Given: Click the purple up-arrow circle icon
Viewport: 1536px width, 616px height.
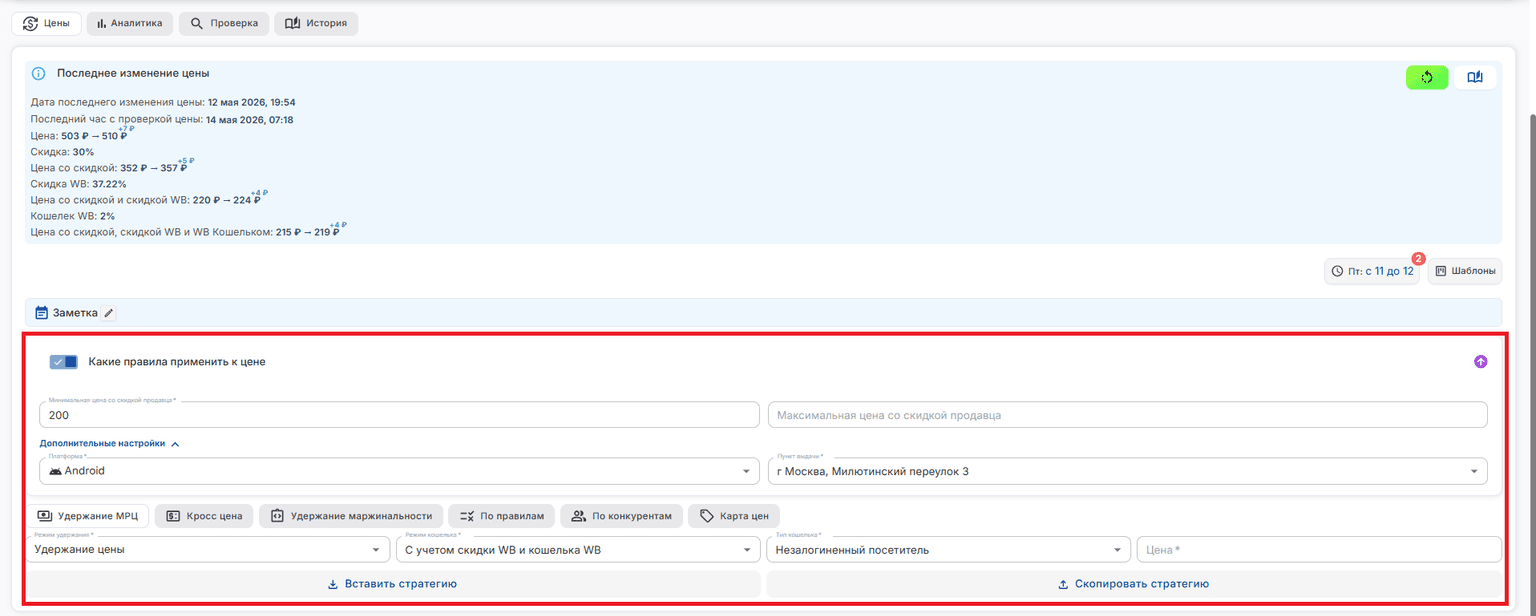Looking at the screenshot, I should point(1480,362).
